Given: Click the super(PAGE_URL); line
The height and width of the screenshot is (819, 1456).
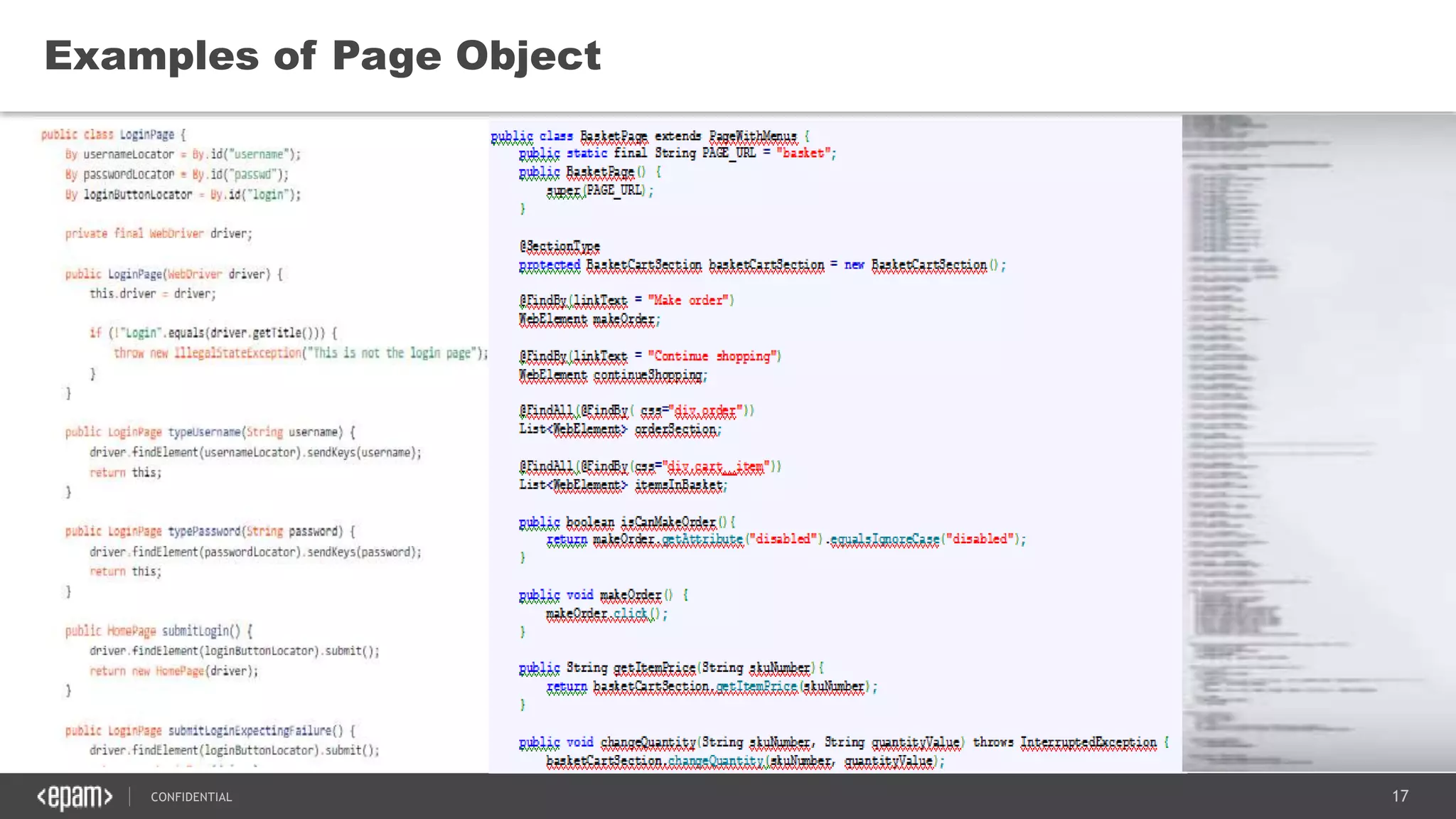Looking at the screenshot, I should (600, 191).
